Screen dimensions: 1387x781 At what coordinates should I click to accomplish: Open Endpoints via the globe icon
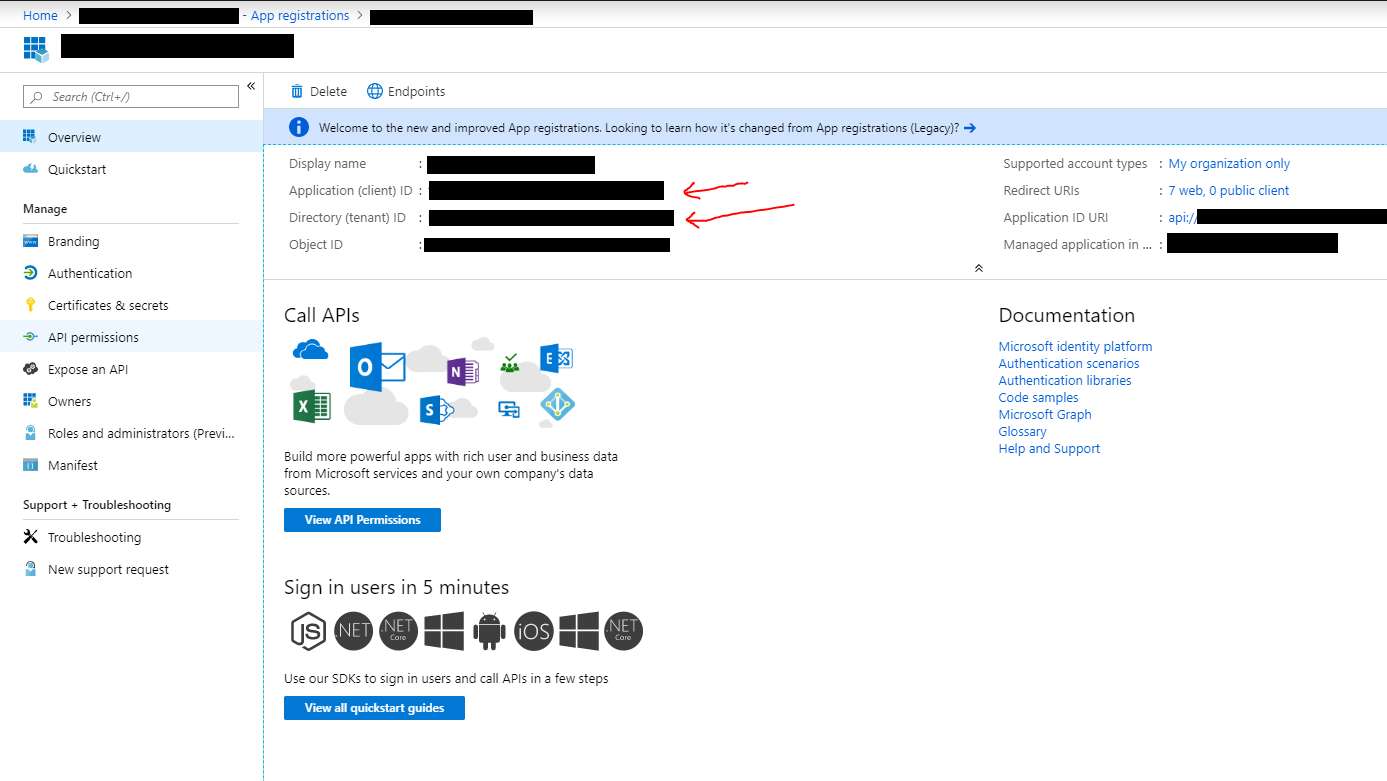coord(375,91)
